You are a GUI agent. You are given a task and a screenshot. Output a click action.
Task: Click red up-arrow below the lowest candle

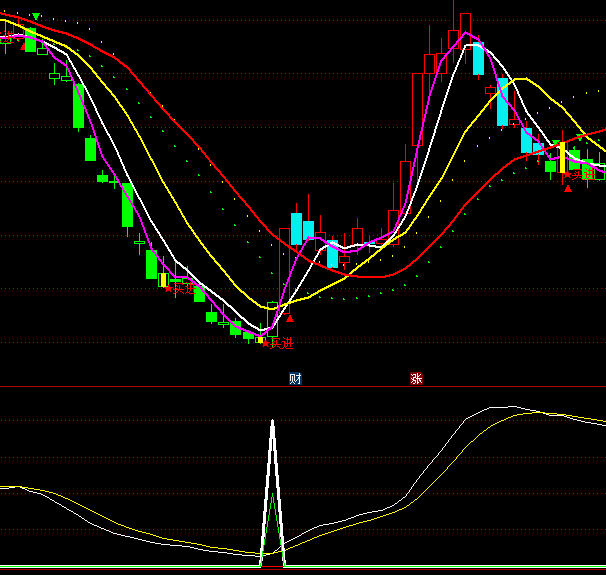tap(290, 318)
